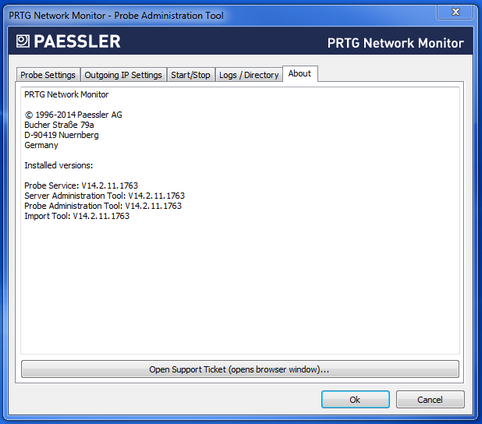Viewport: 482px width, 424px height.
Task: Select the Start/Stop tab
Action: 190,75
